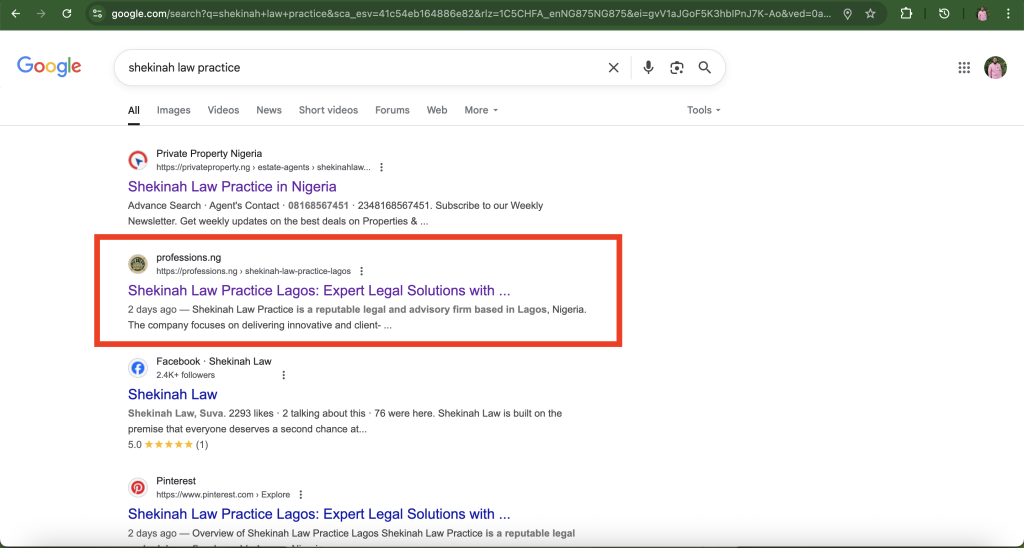Switch to the Images tab
1024x548 pixels.
pyautogui.click(x=174, y=110)
